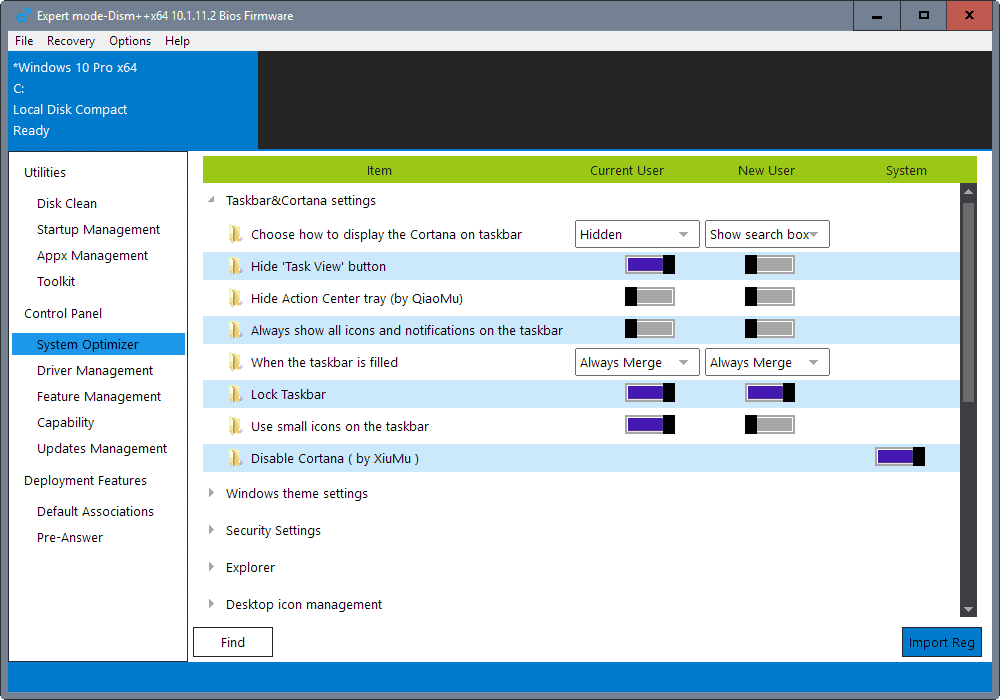Screen dimensions: 1000x700
Task: Click the folder icon next to Hide Action Center tray
Action: pos(233,296)
